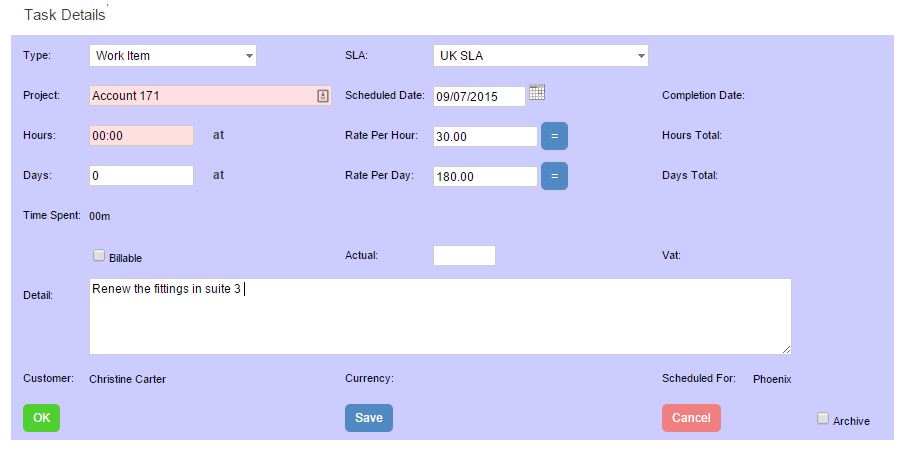Edit the Rate Per Day value 180.00

485,177
